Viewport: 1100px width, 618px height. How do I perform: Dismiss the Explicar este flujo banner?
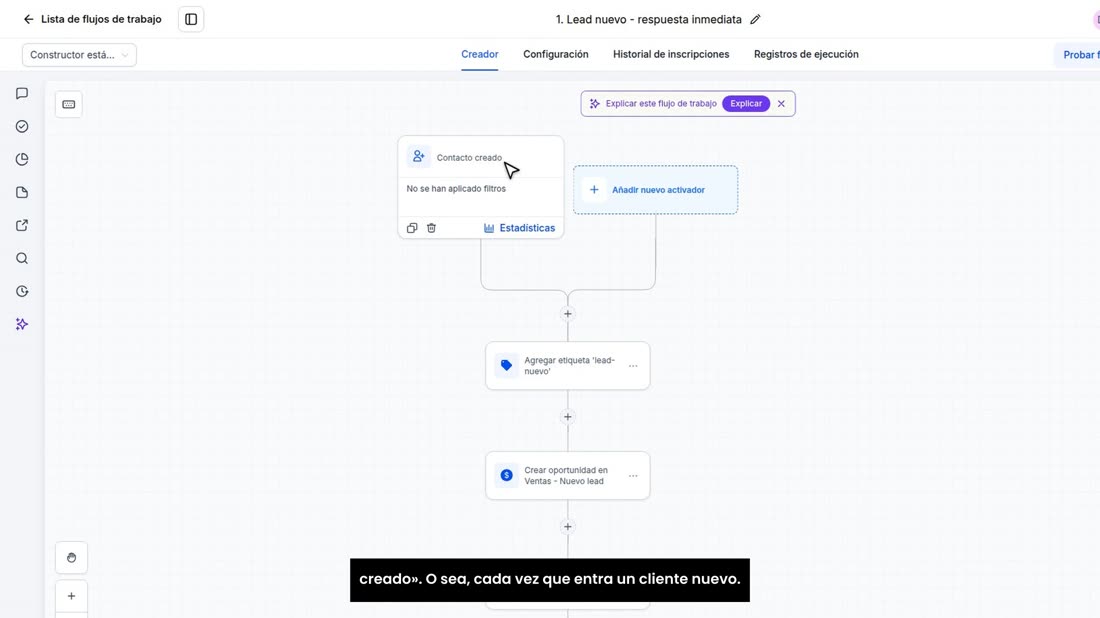pos(781,103)
